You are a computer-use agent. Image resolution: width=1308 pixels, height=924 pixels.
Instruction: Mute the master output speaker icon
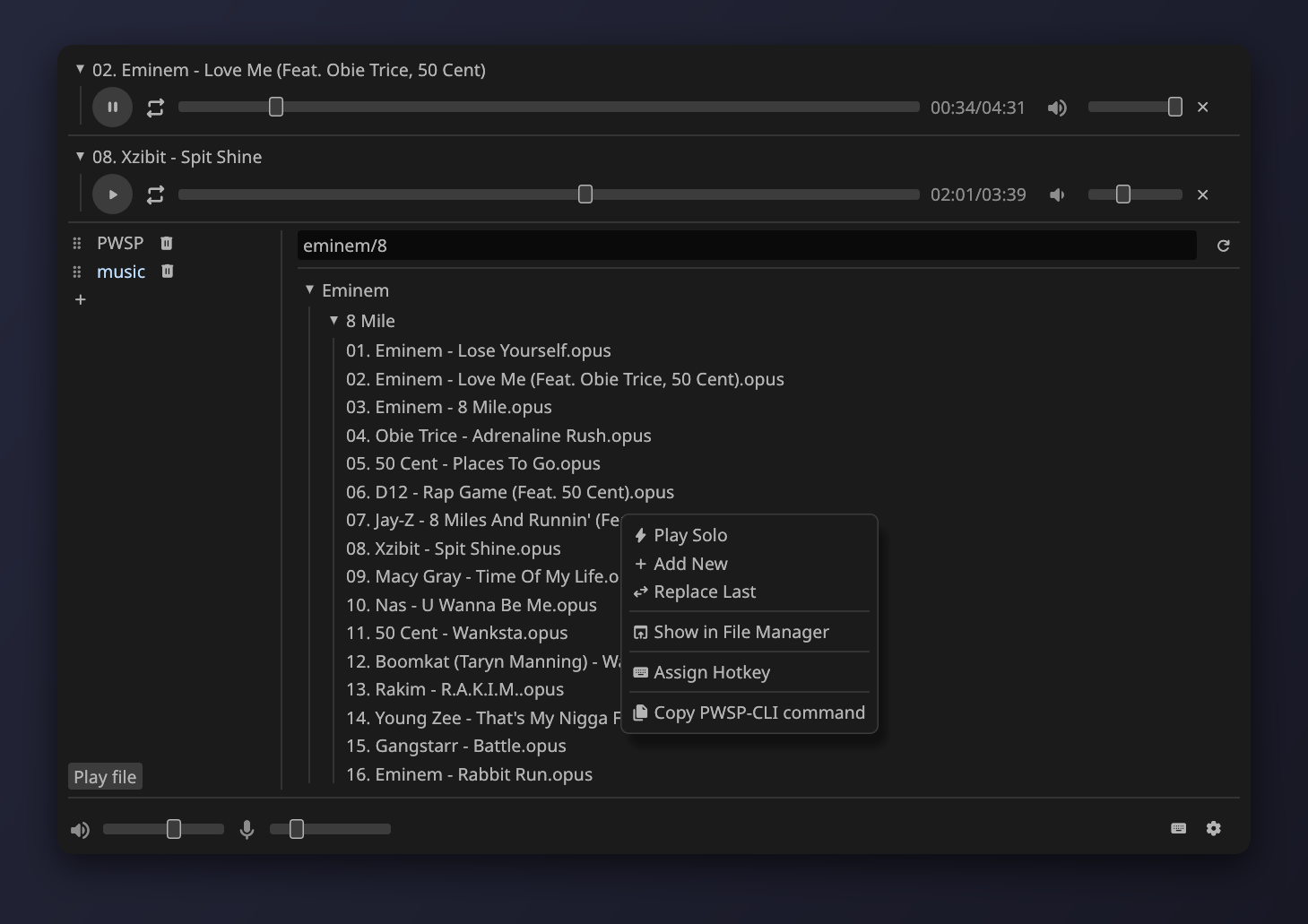pos(80,830)
